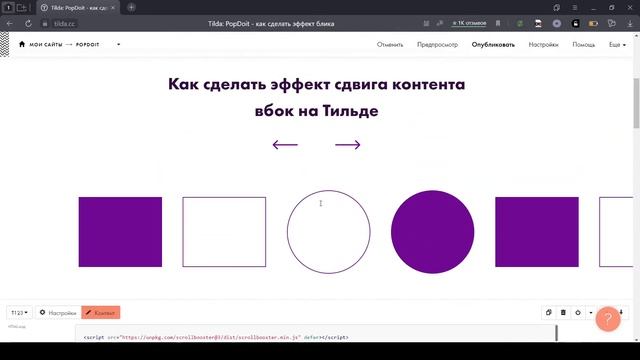Open the 1K отзывов reviews link
640x360 pixels.
click(469, 23)
